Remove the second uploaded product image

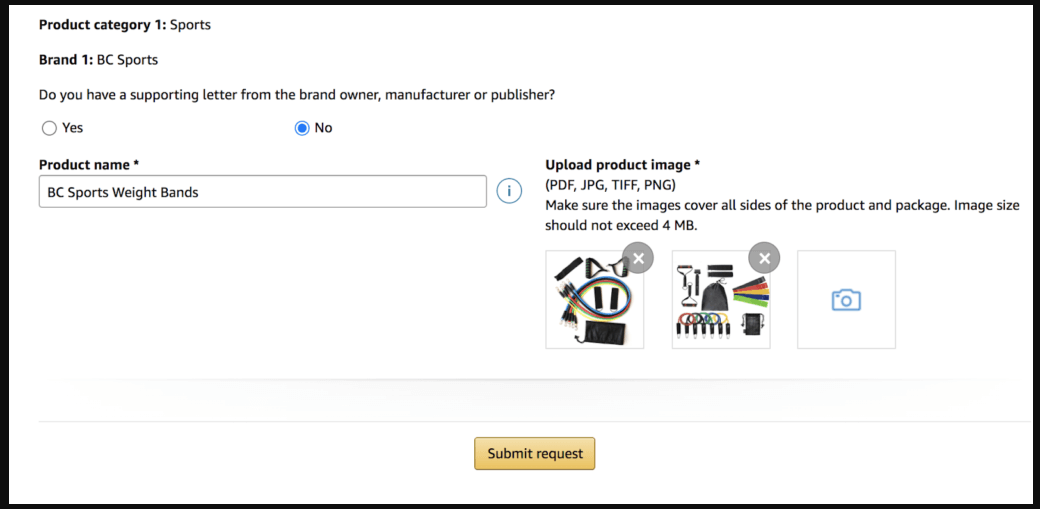(x=764, y=258)
